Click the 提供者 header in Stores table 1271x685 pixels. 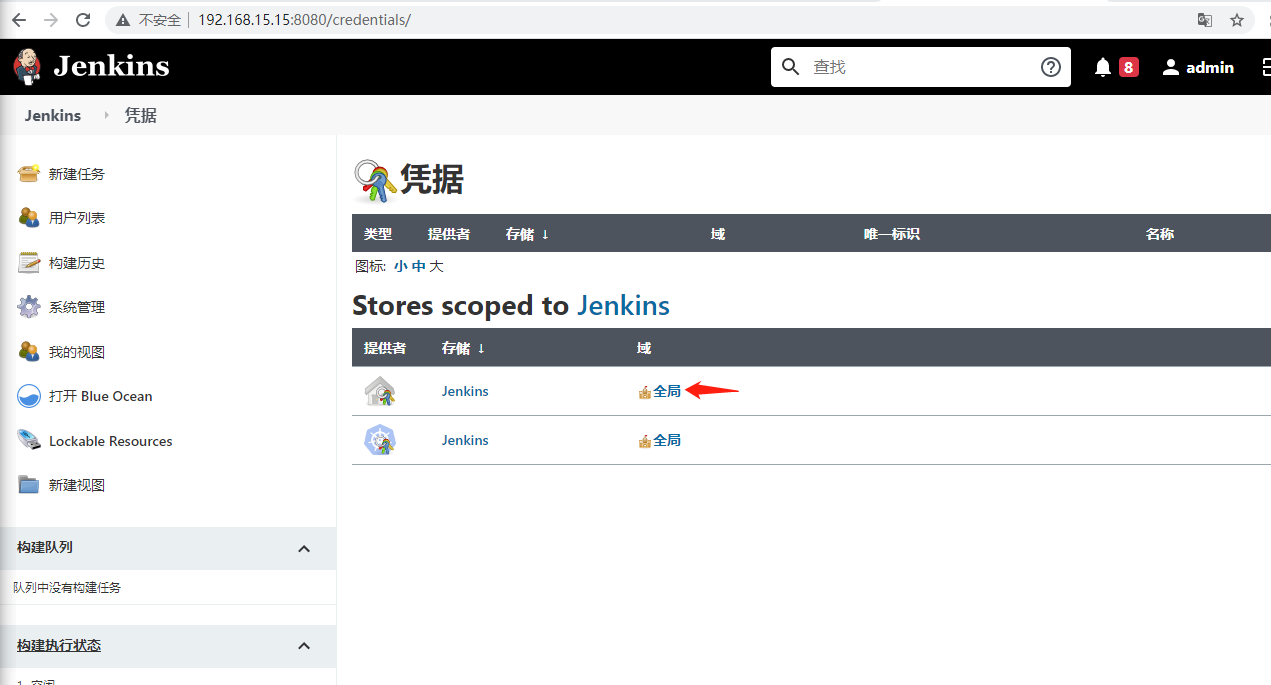pos(385,348)
